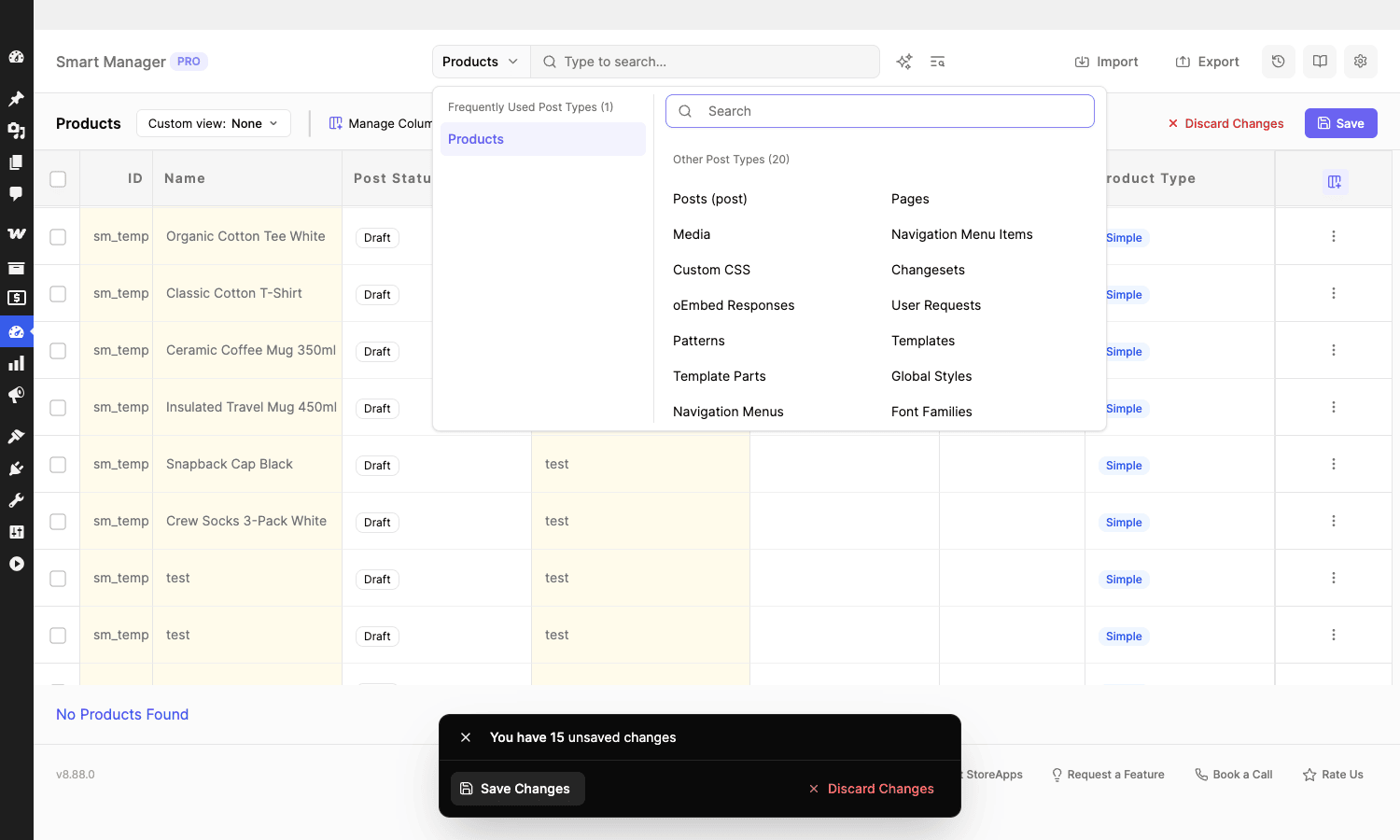Check the Snapback Cap Black row checkbox
Viewport: 1400px width, 840px height.
58,465
